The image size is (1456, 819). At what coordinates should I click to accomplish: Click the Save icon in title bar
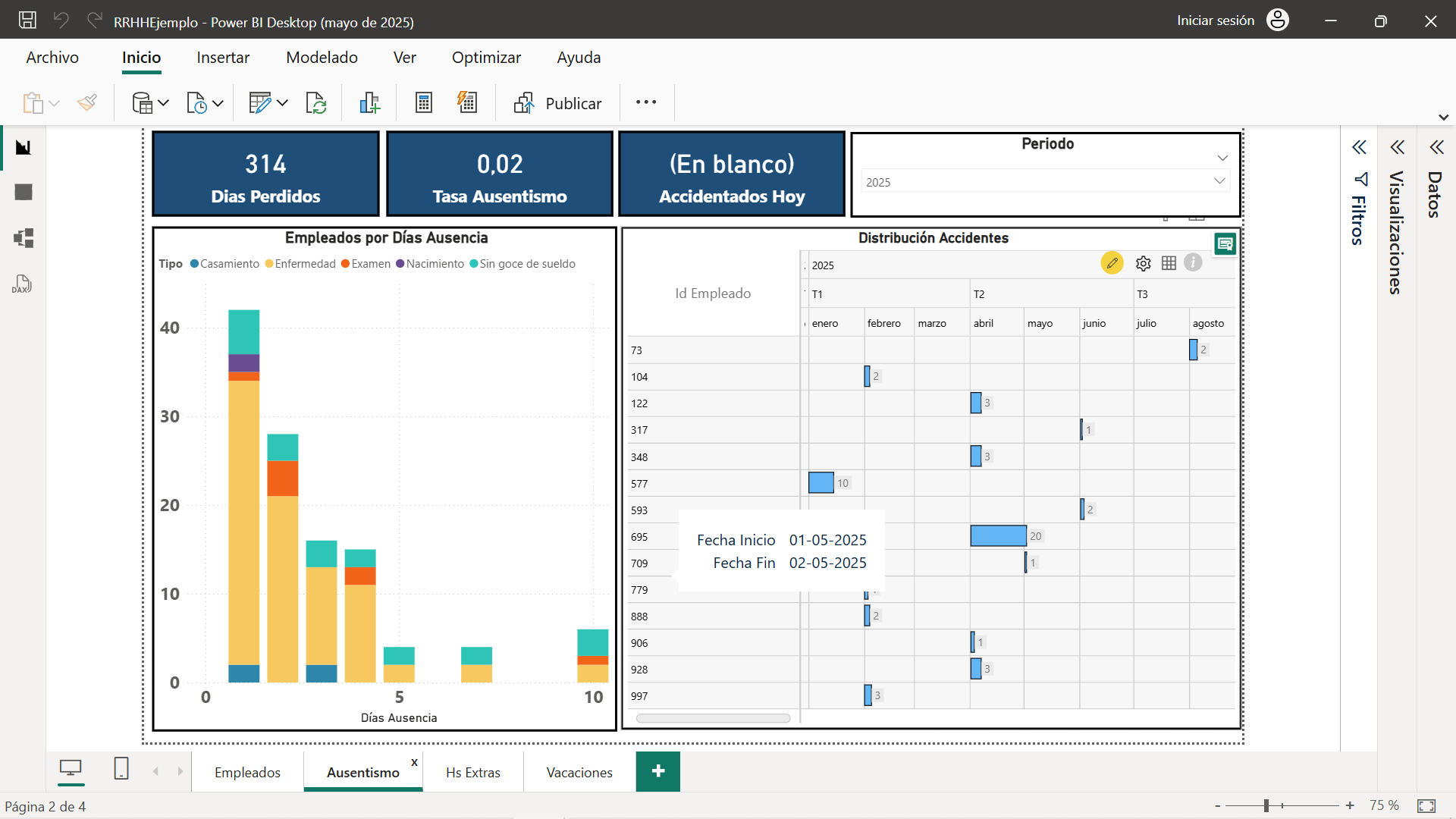pos(27,20)
